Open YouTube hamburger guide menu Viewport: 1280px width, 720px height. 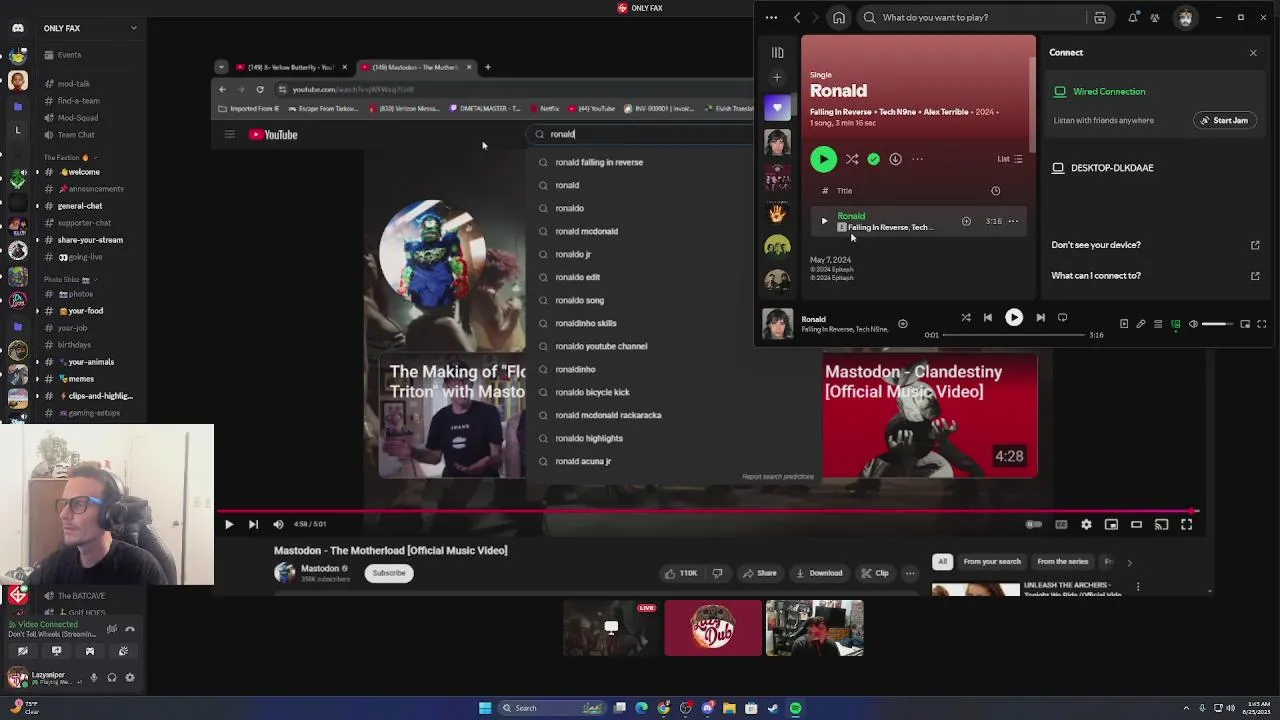229,134
